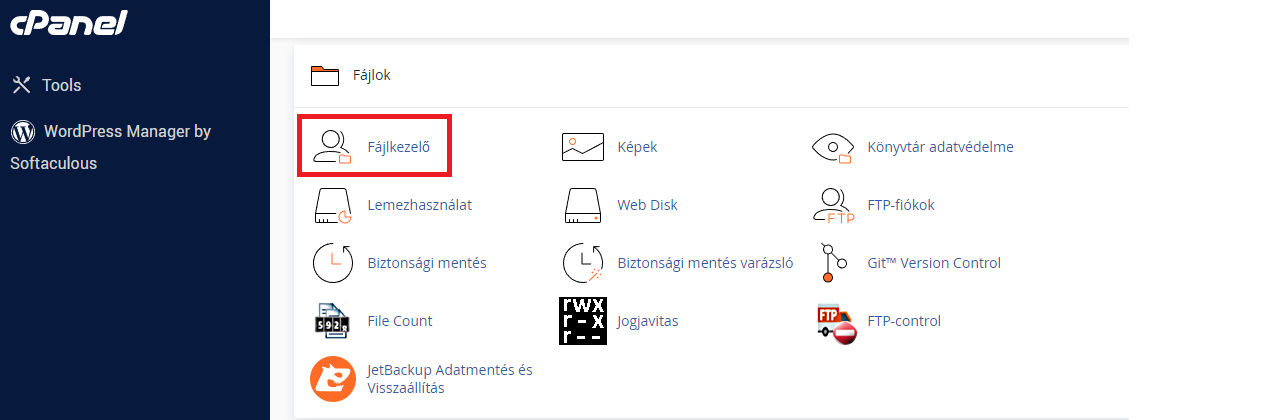1282x420 pixels.
Task: Click the File Count icon
Action: pyautogui.click(x=332, y=321)
